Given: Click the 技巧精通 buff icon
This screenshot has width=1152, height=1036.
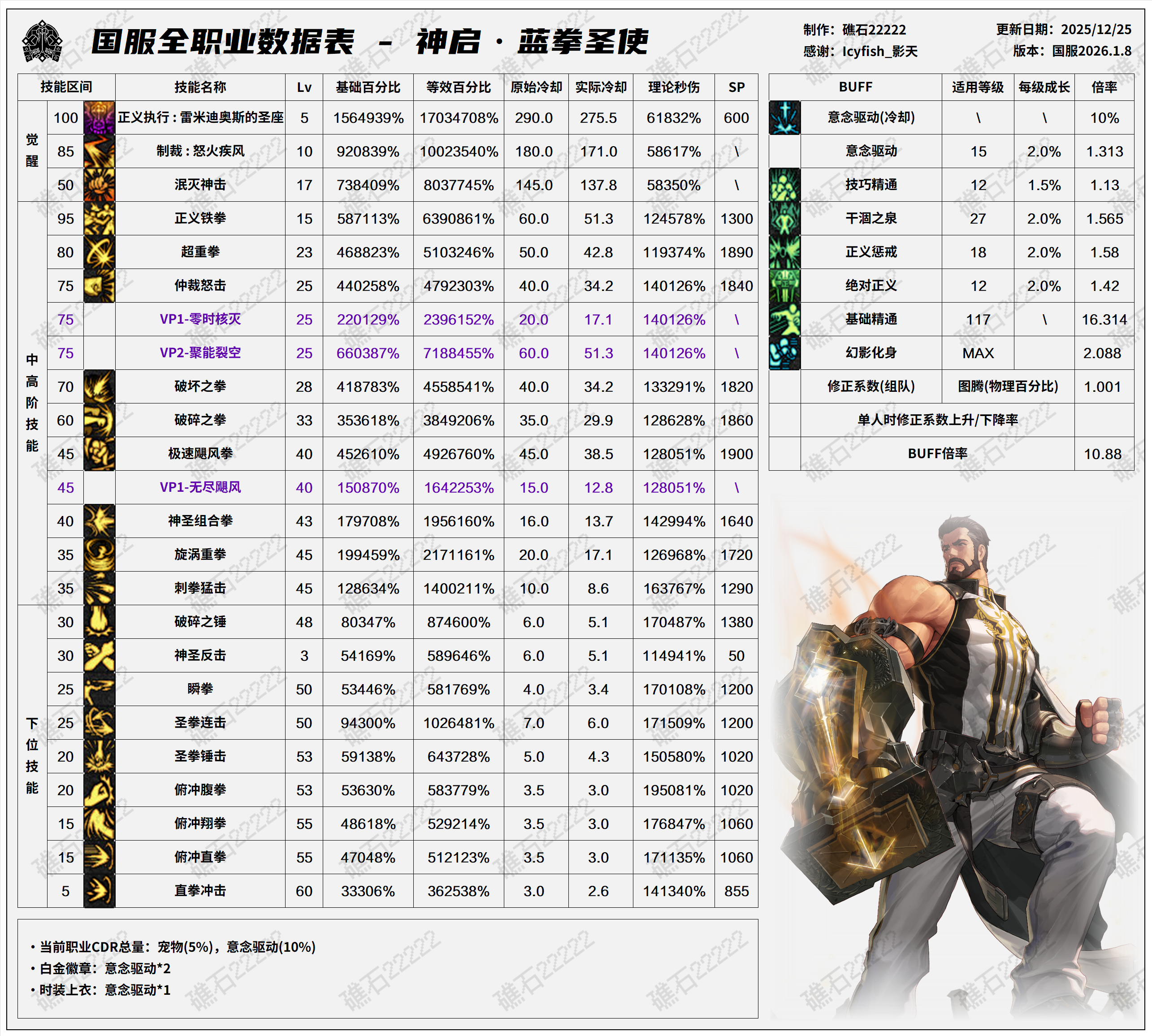Looking at the screenshot, I should [784, 185].
